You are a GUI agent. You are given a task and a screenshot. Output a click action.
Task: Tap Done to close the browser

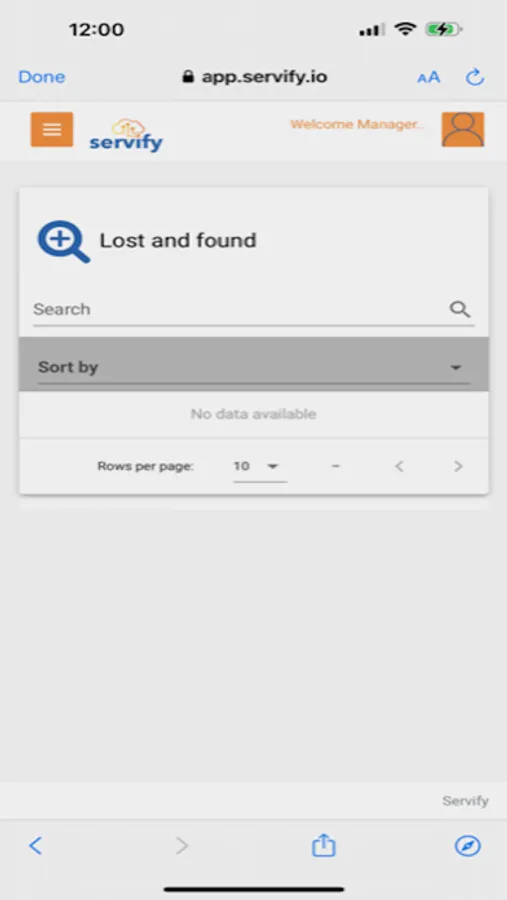pos(42,77)
